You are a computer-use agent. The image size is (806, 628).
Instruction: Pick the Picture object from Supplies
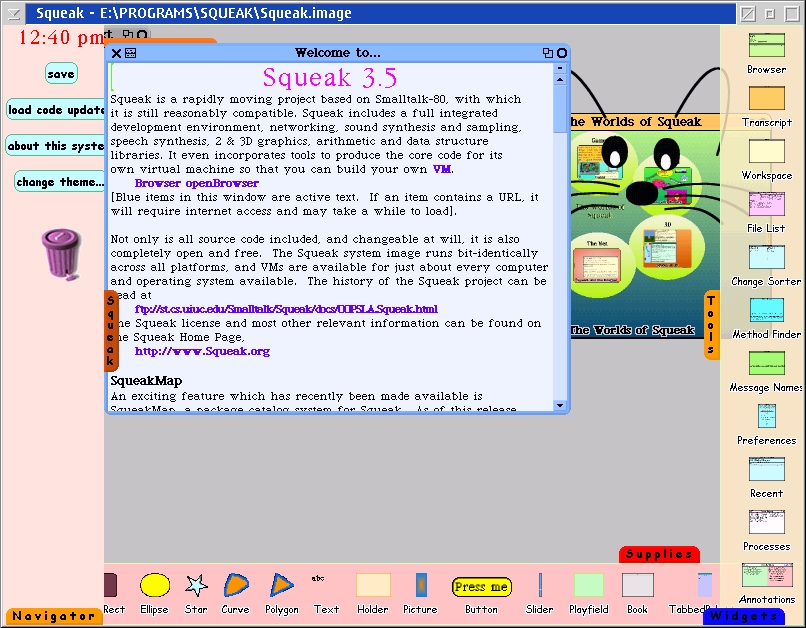coord(421,585)
